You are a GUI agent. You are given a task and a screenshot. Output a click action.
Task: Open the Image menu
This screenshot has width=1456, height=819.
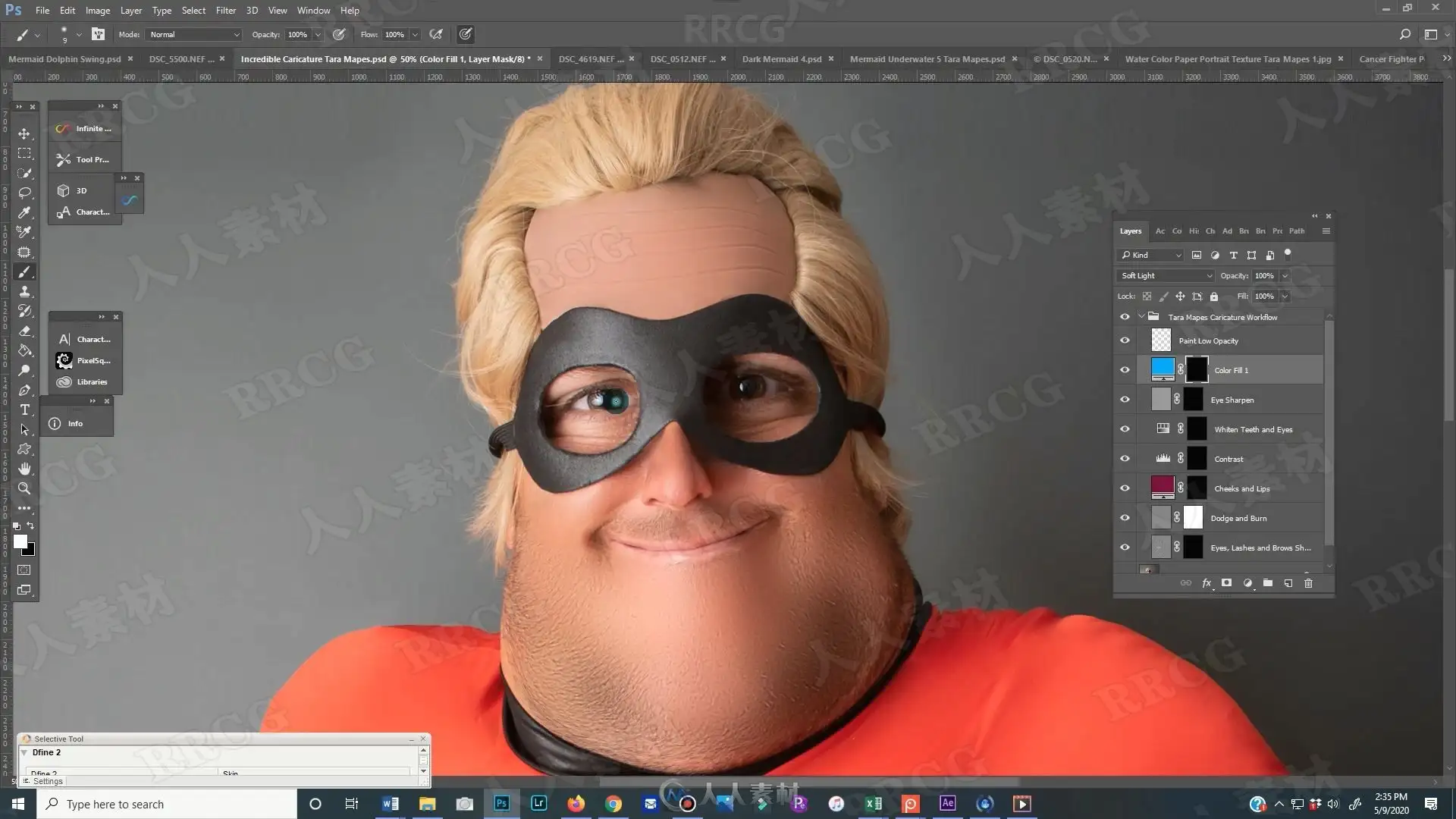pyautogui.click(x=98, y=11)
